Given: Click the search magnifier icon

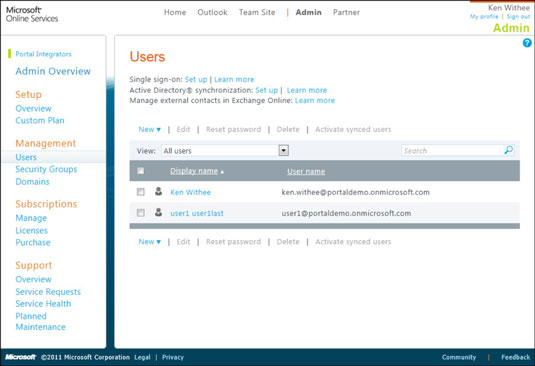Looking at the screenshot, I should (x=508, y=150).
